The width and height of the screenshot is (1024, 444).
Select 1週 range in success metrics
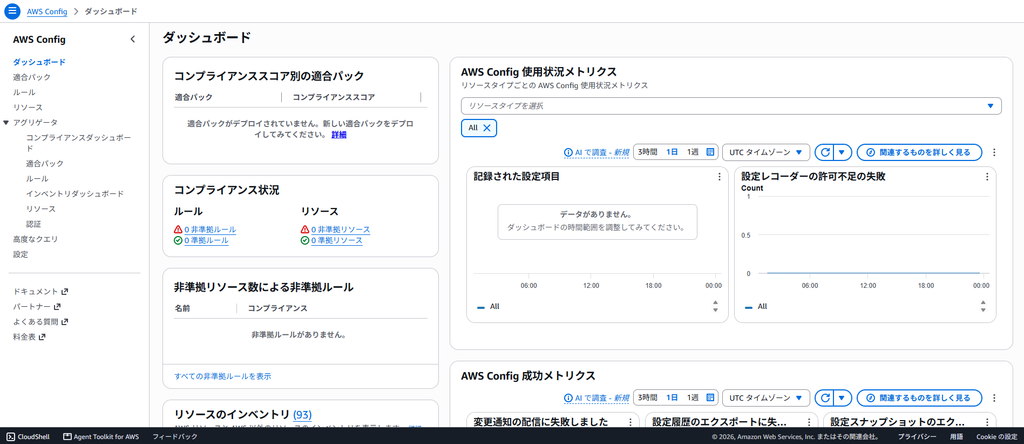point(692,398)
